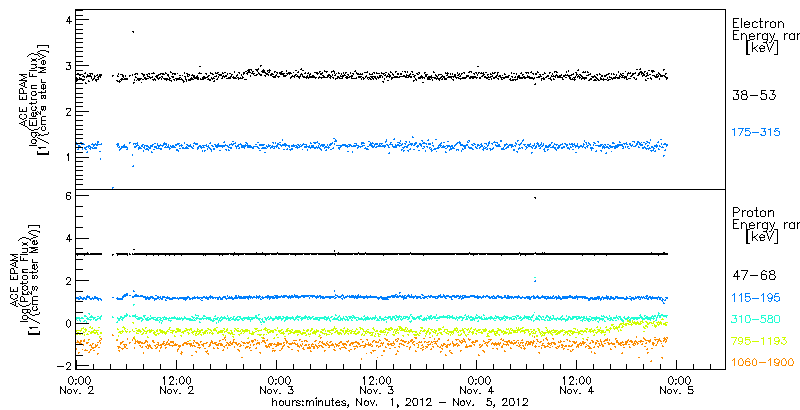Click the "hours:minutes, Nov. 1, 2012 - Nov. 5, 2012" axis title
800x410 pixels.
(x=400, y=402)
